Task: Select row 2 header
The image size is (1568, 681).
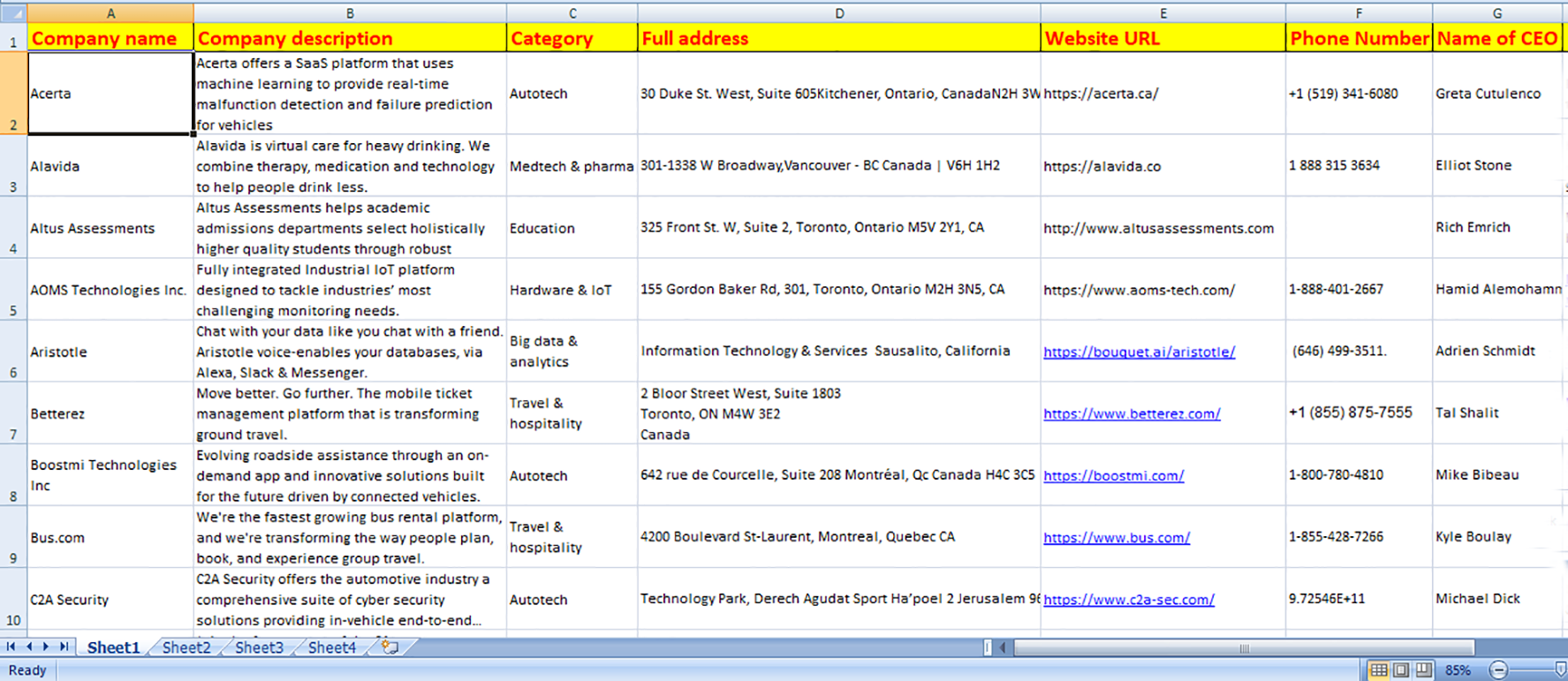Action: 13,93
